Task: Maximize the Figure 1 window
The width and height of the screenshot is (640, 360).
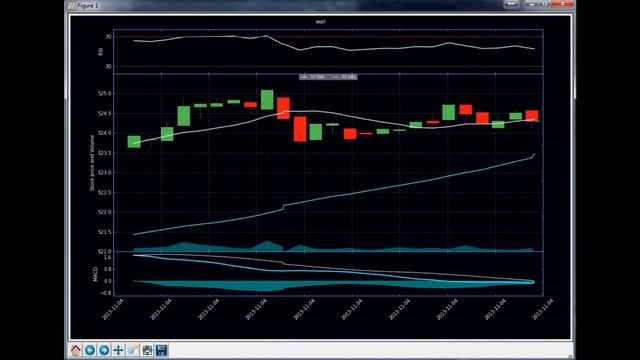Action: tap(544, 4)
